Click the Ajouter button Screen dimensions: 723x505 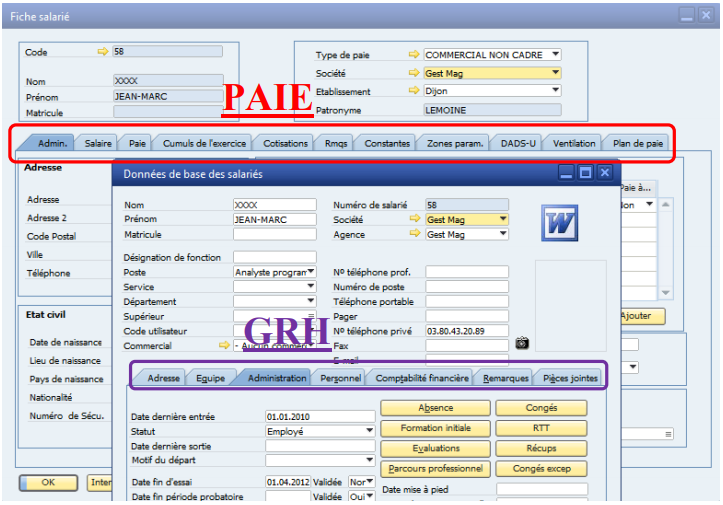[642, 316]
